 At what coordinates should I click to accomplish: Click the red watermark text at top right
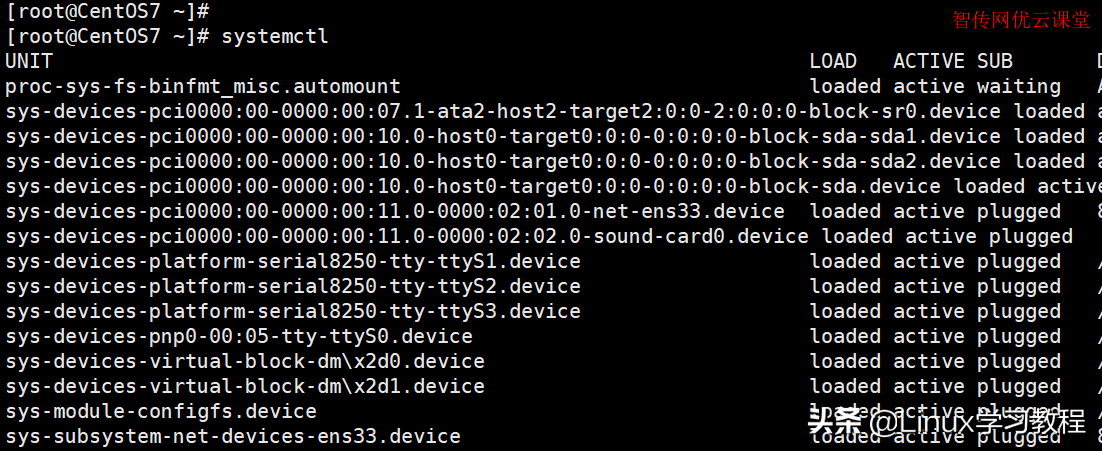click(1020, 20)
